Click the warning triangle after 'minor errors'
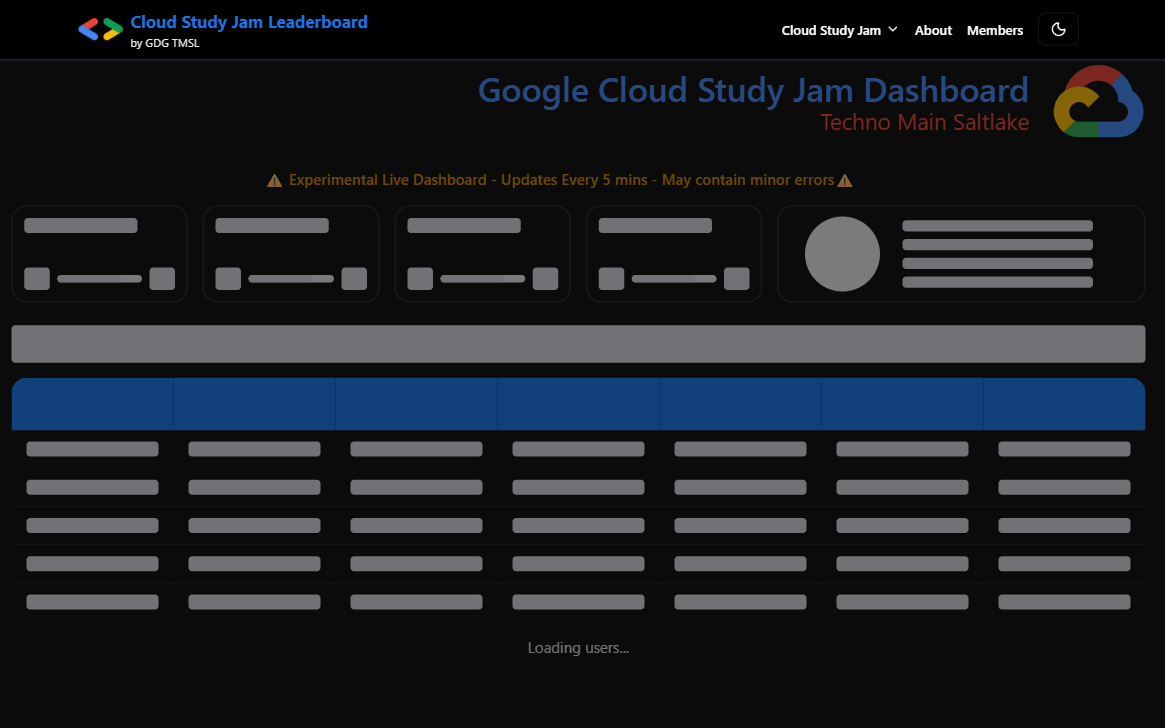Image resolution: width=1165 pixels, height=728 pixels. [845, 181]
